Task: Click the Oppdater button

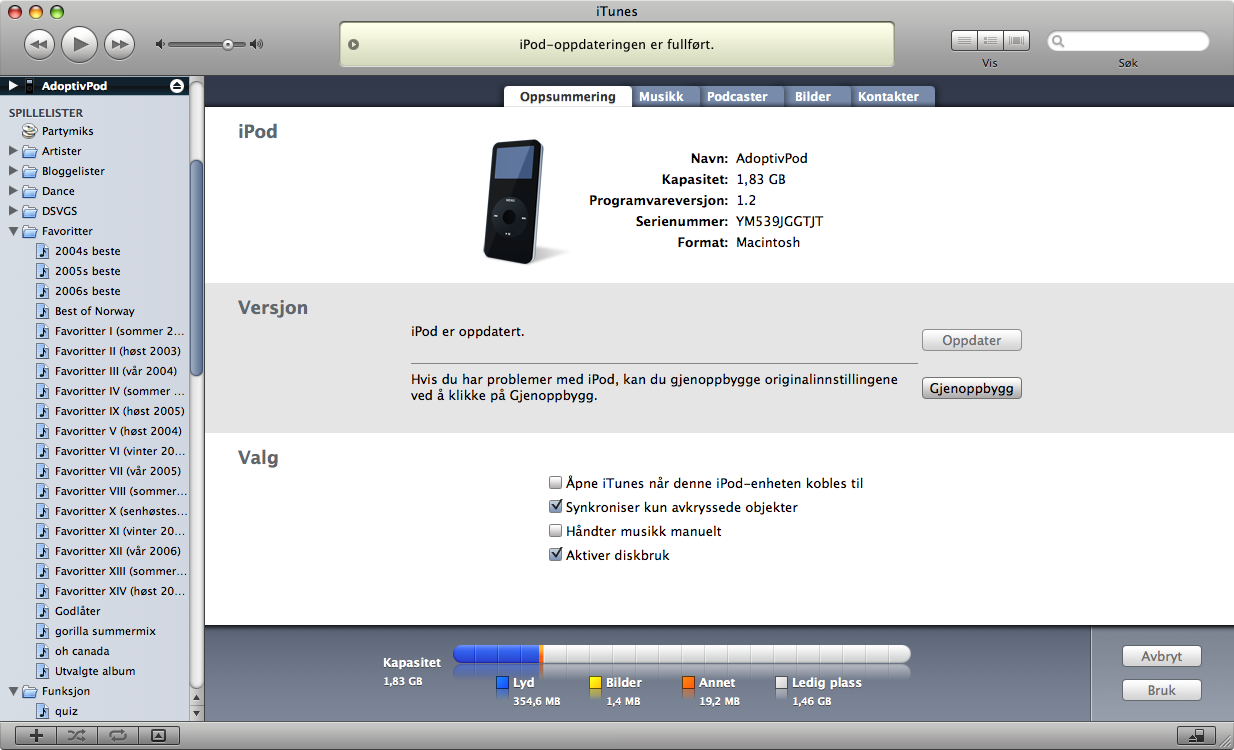Action: tap(972, 340)
